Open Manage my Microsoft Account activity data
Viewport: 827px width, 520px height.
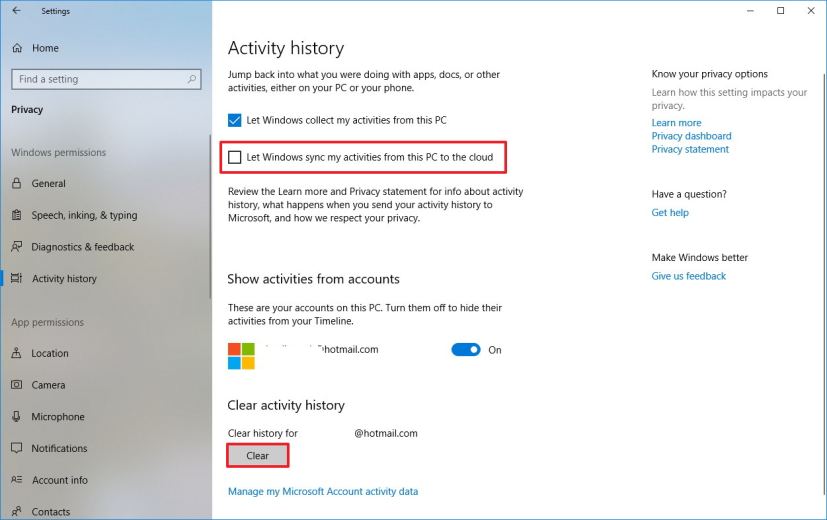(x=323, y=492)
